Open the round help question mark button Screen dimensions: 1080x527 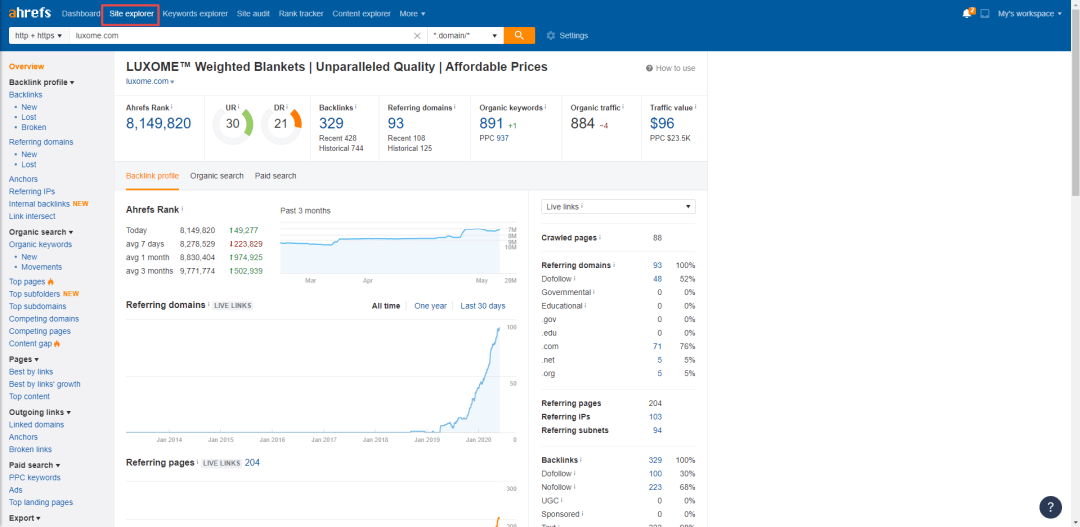point(1050,506)
